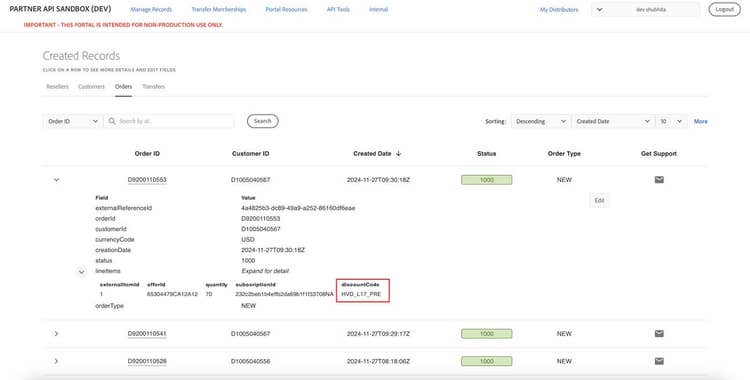Open order ID link D9200110553

pyautogui.click(x=147, y=180)
